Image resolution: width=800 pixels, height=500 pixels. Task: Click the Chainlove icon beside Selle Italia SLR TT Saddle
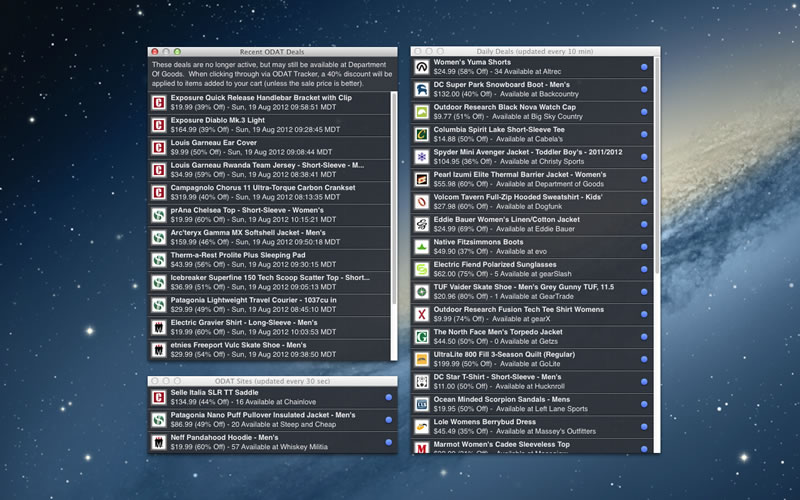click(159, 397)
